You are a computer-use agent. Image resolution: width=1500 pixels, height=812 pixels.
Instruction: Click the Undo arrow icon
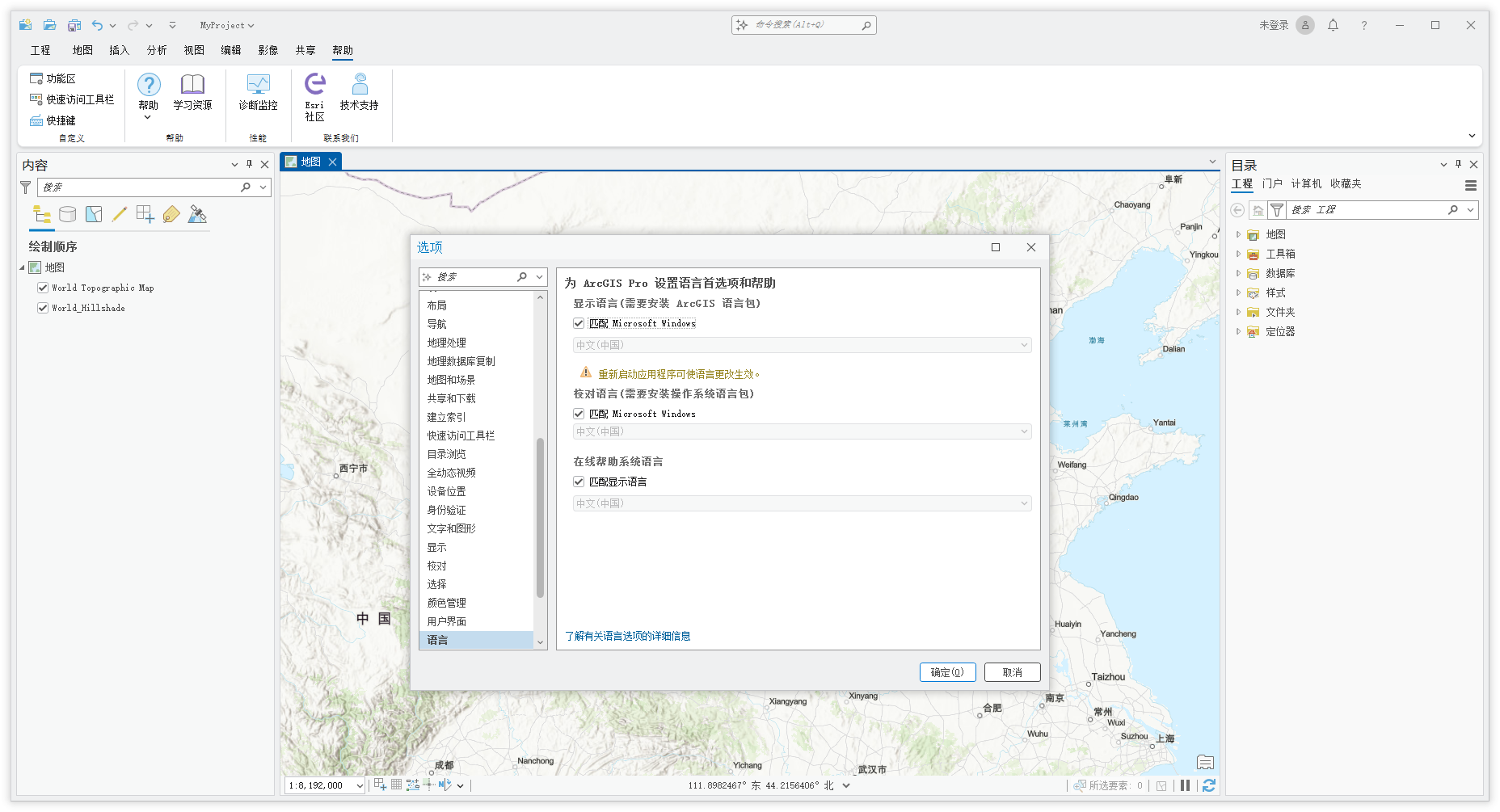pos(97,25)
